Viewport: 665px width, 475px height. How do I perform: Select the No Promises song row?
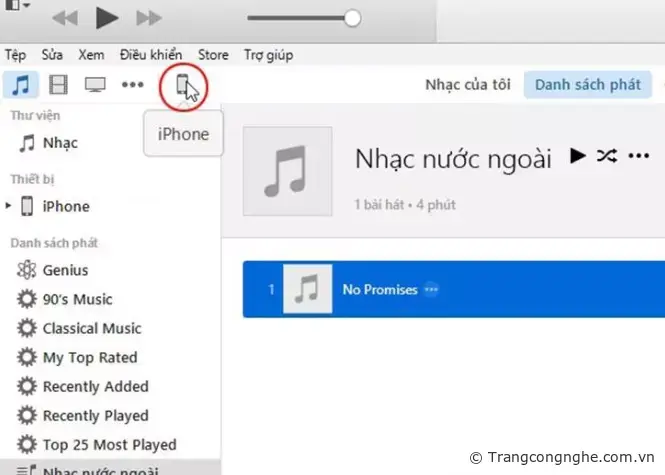pos(450,289)
